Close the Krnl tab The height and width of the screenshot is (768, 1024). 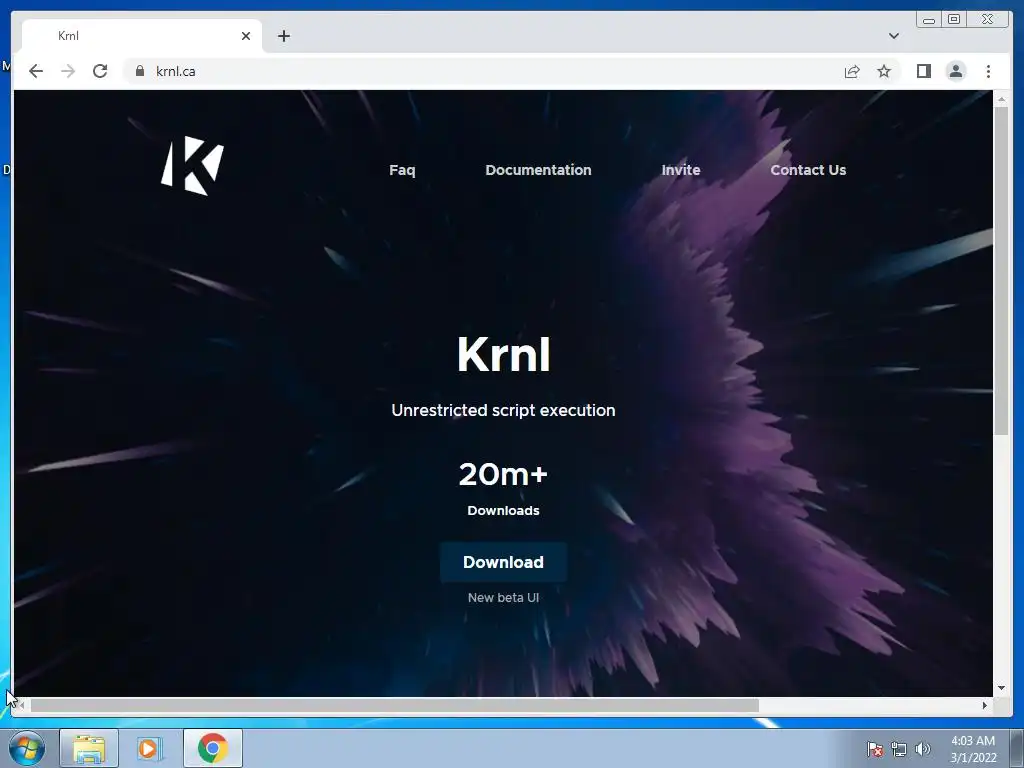[x=246, y=36]
